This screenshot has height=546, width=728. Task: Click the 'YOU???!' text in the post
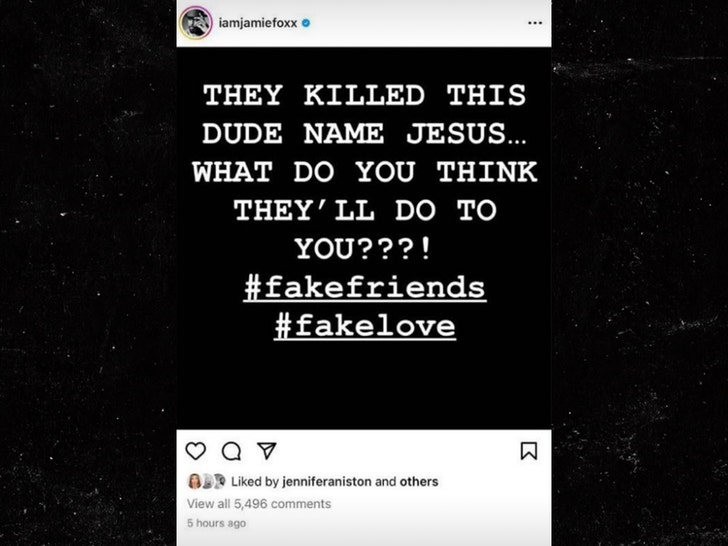pos(364,249)
